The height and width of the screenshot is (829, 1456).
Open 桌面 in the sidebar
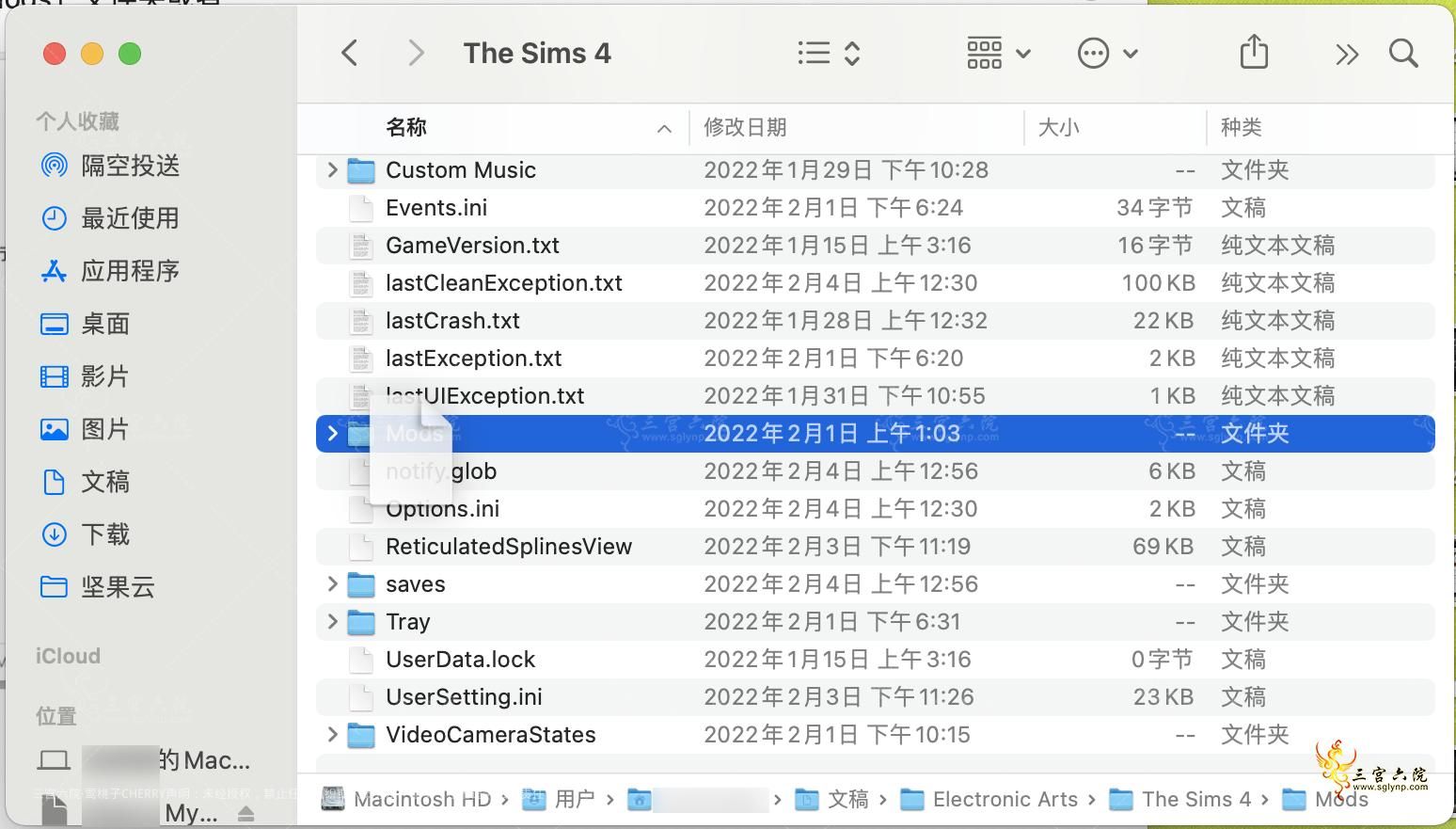point(85,324)
